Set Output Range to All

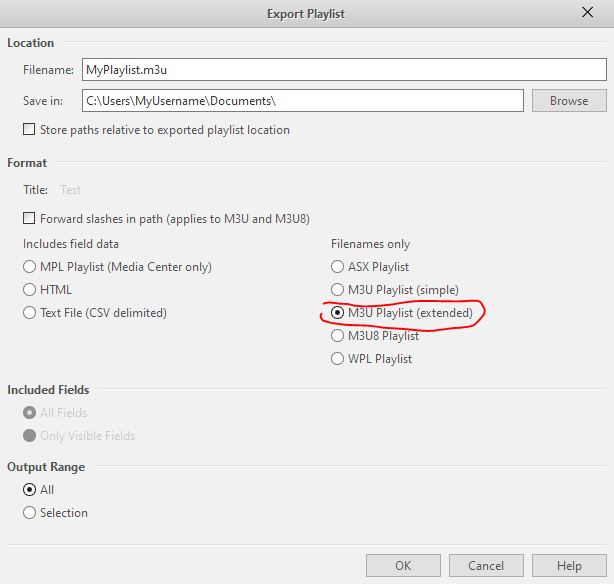click(x=29, y=490)
